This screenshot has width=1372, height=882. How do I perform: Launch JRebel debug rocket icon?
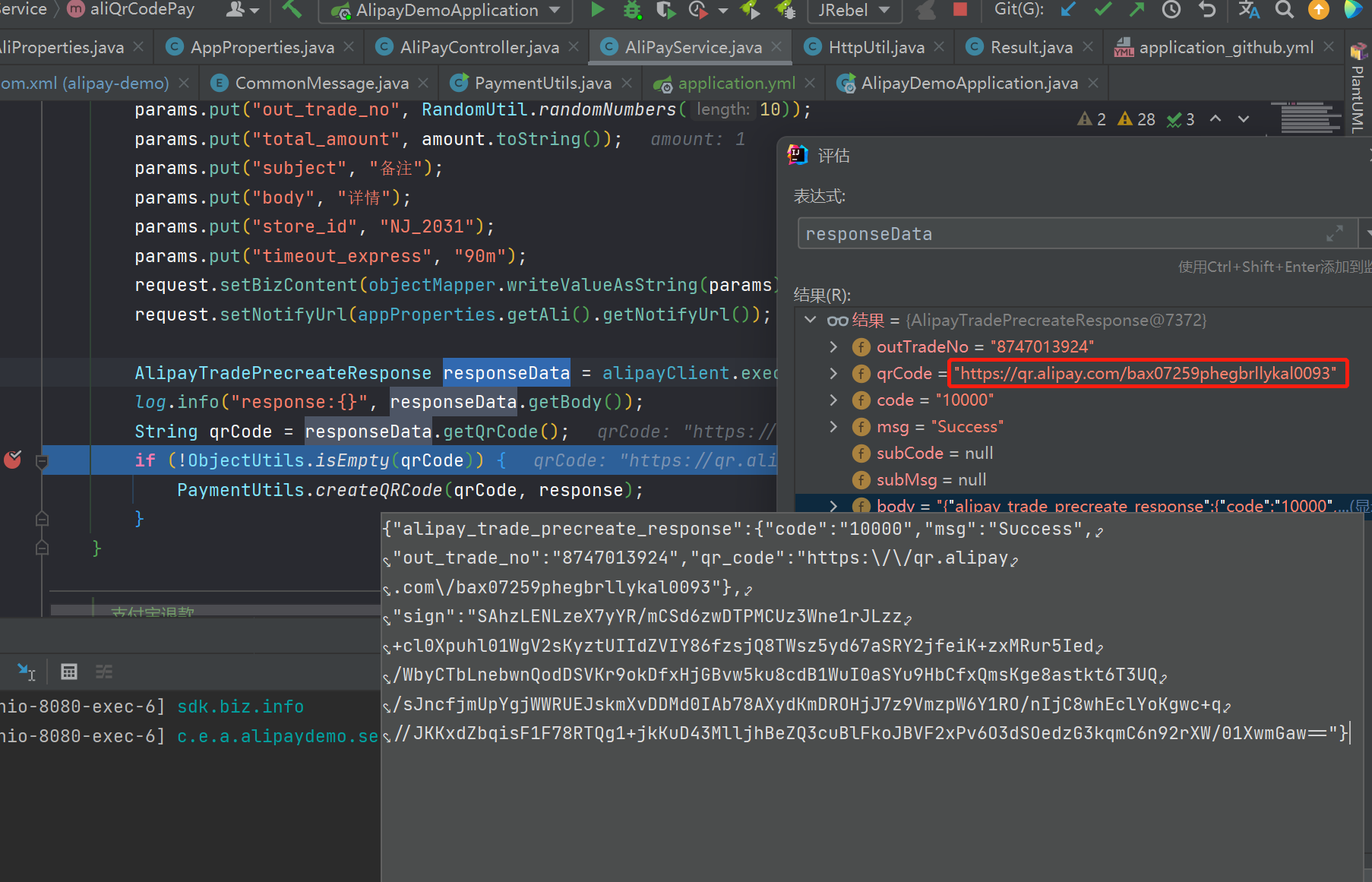[x=785, y=9]
